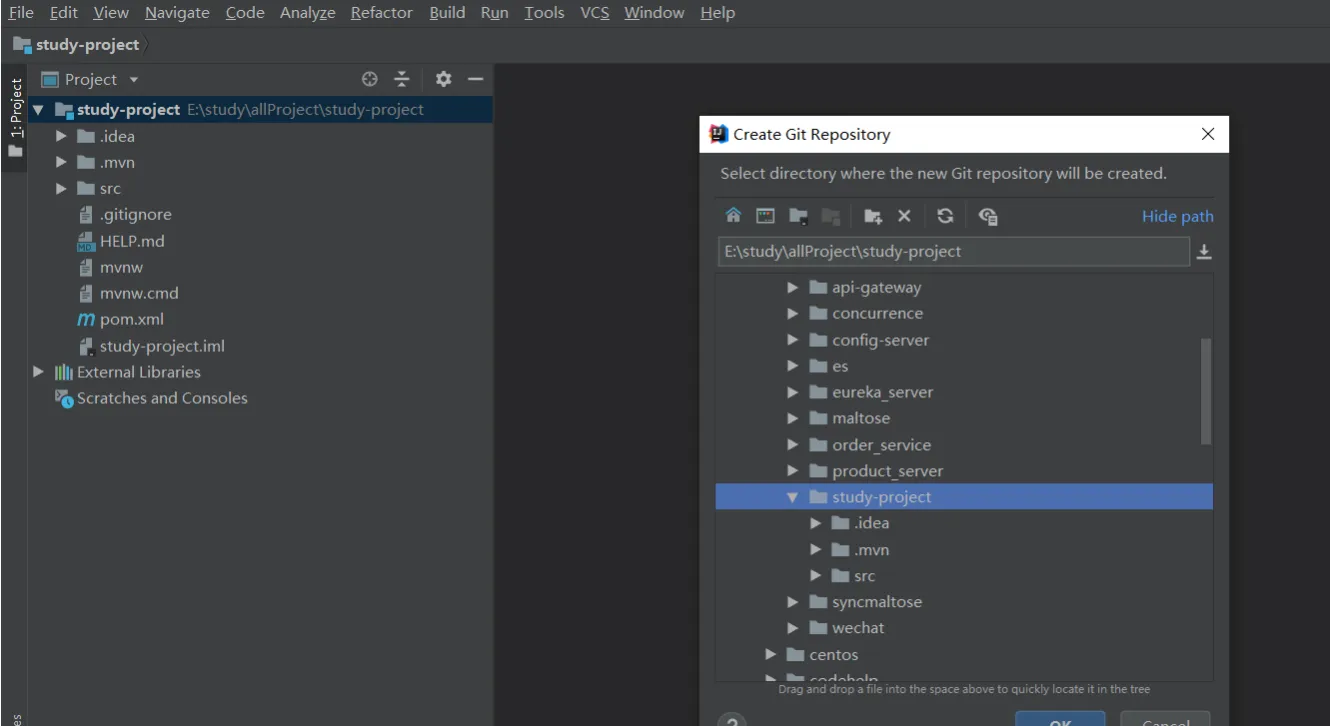Open pom.xml Maven file
The width and height of the screenshot is (1330, 726).
coord(132,320)
